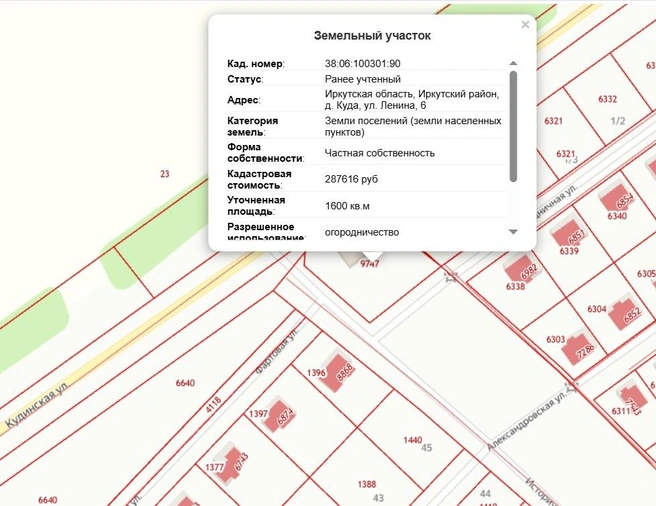
Task: Click building 6851 on the map
Action: 569,234
